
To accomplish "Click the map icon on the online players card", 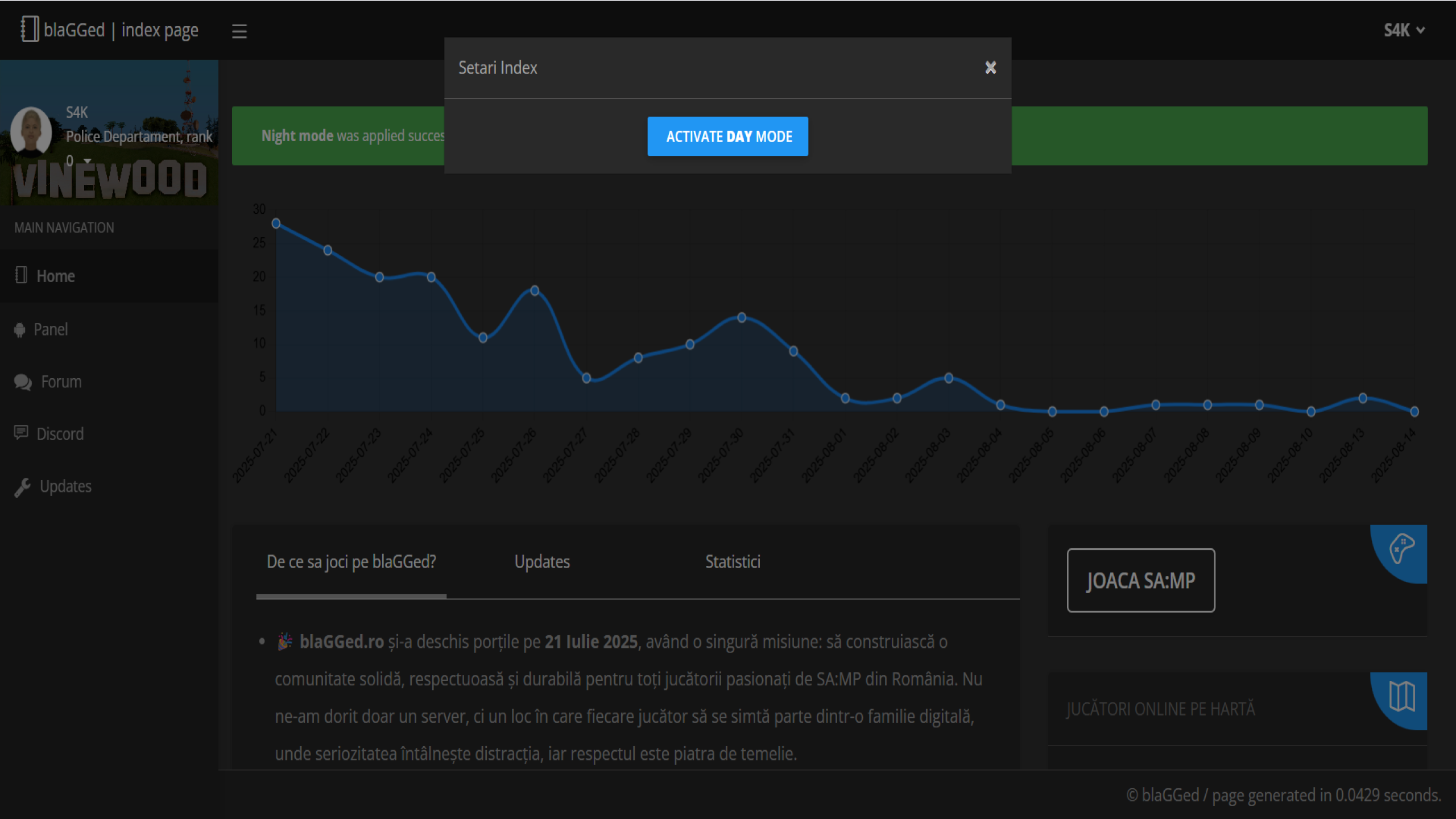I will point(1401,696).
